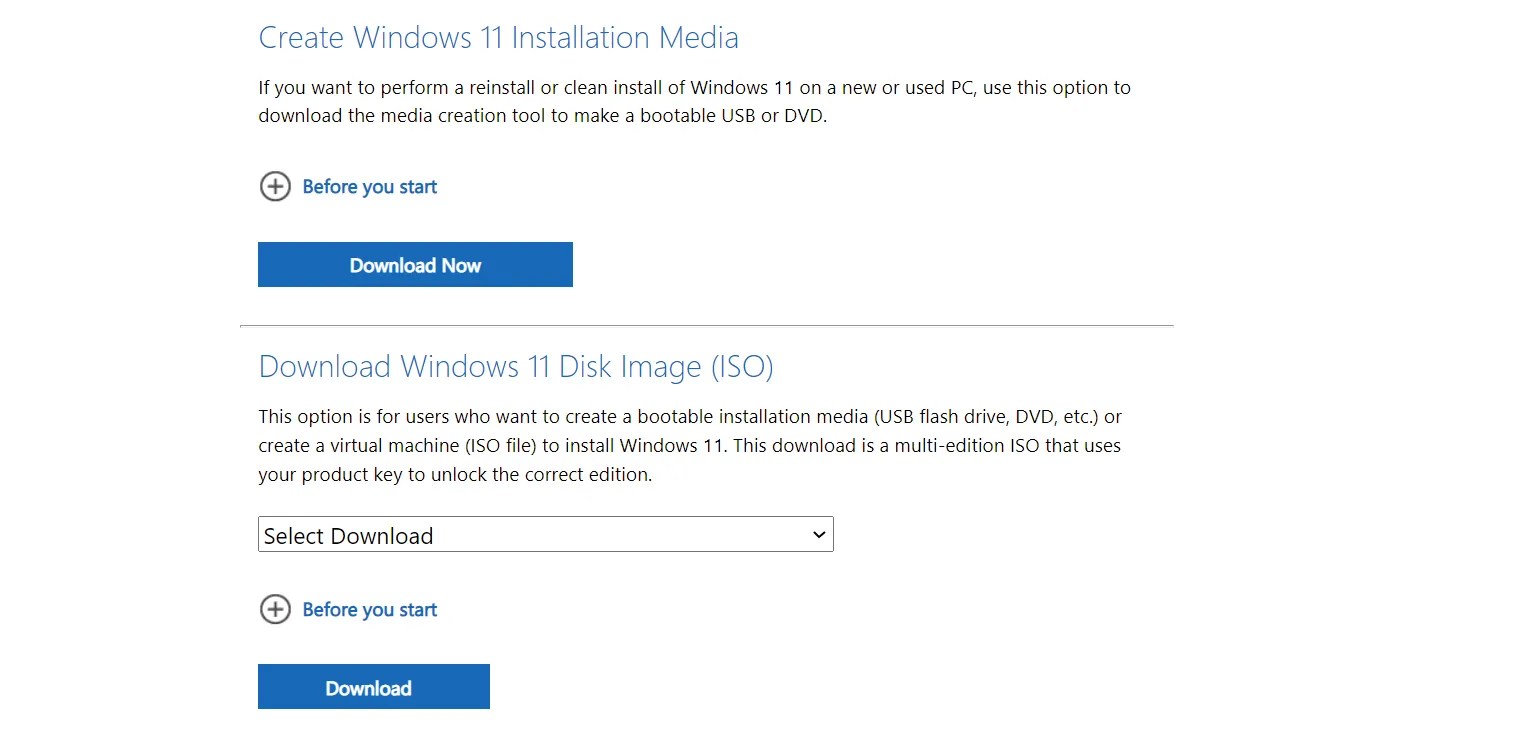Select the Download Windows 11 Disk Image heading

[515, 366]
